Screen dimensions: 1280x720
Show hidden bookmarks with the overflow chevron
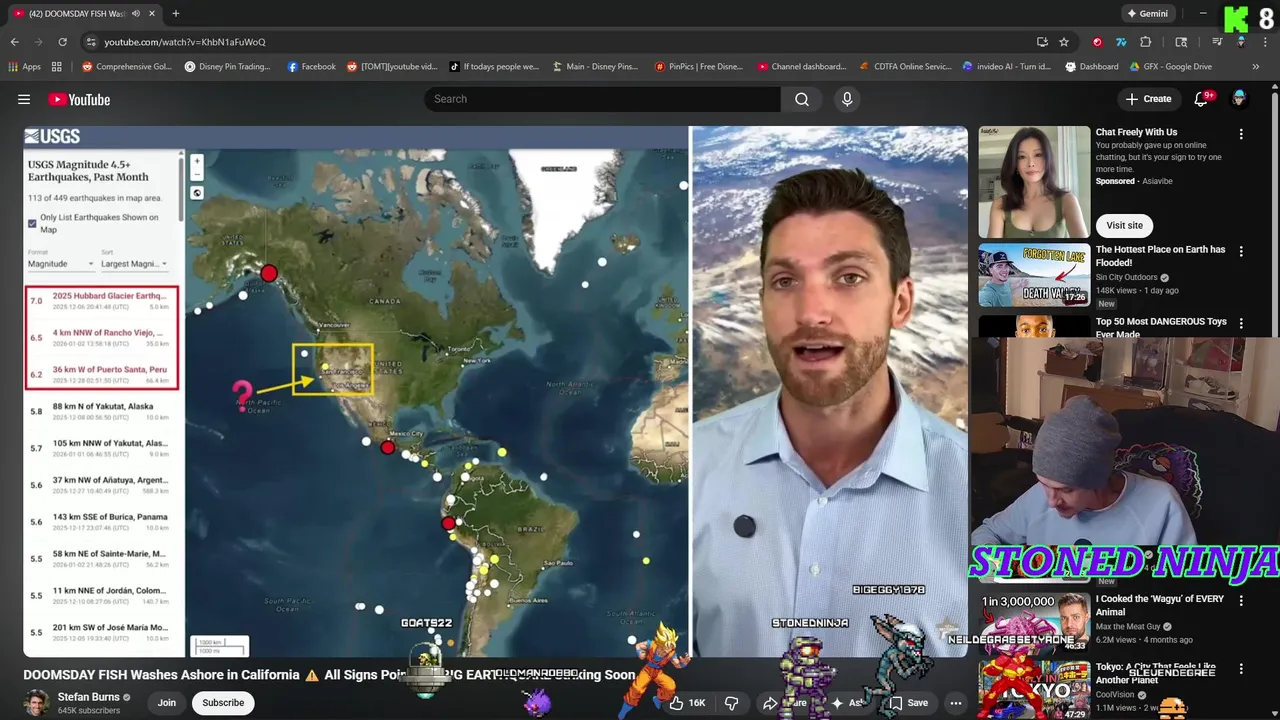1256,67
